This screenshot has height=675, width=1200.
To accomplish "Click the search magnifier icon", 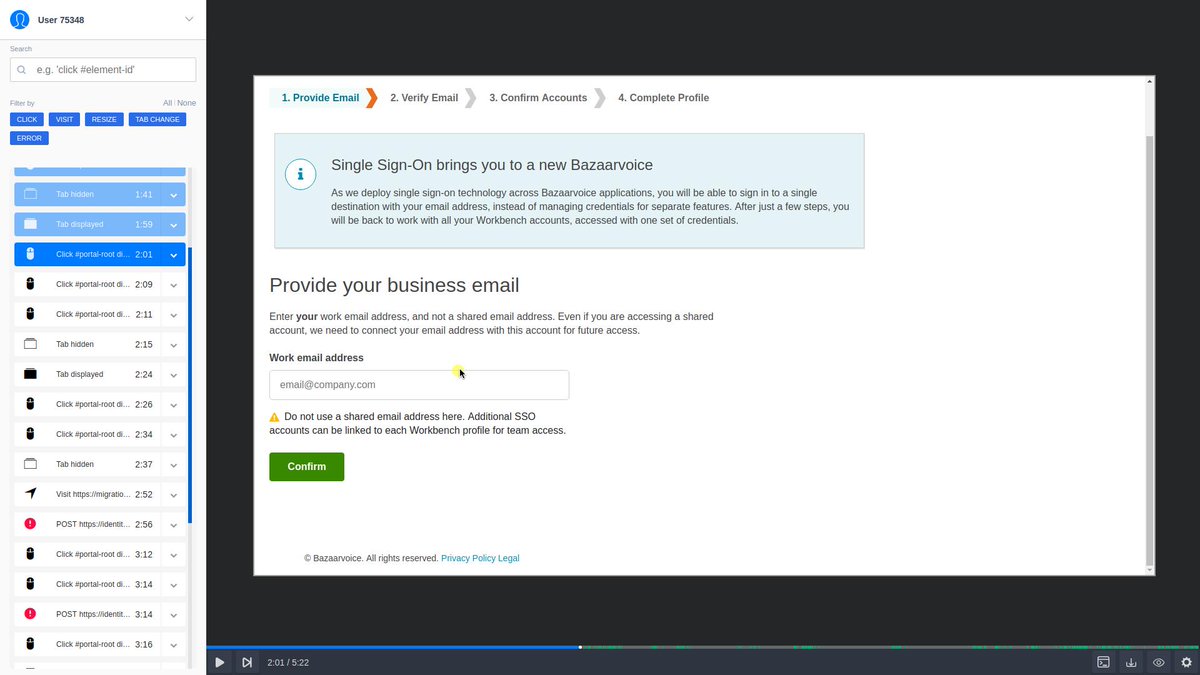I will point(22,70).
